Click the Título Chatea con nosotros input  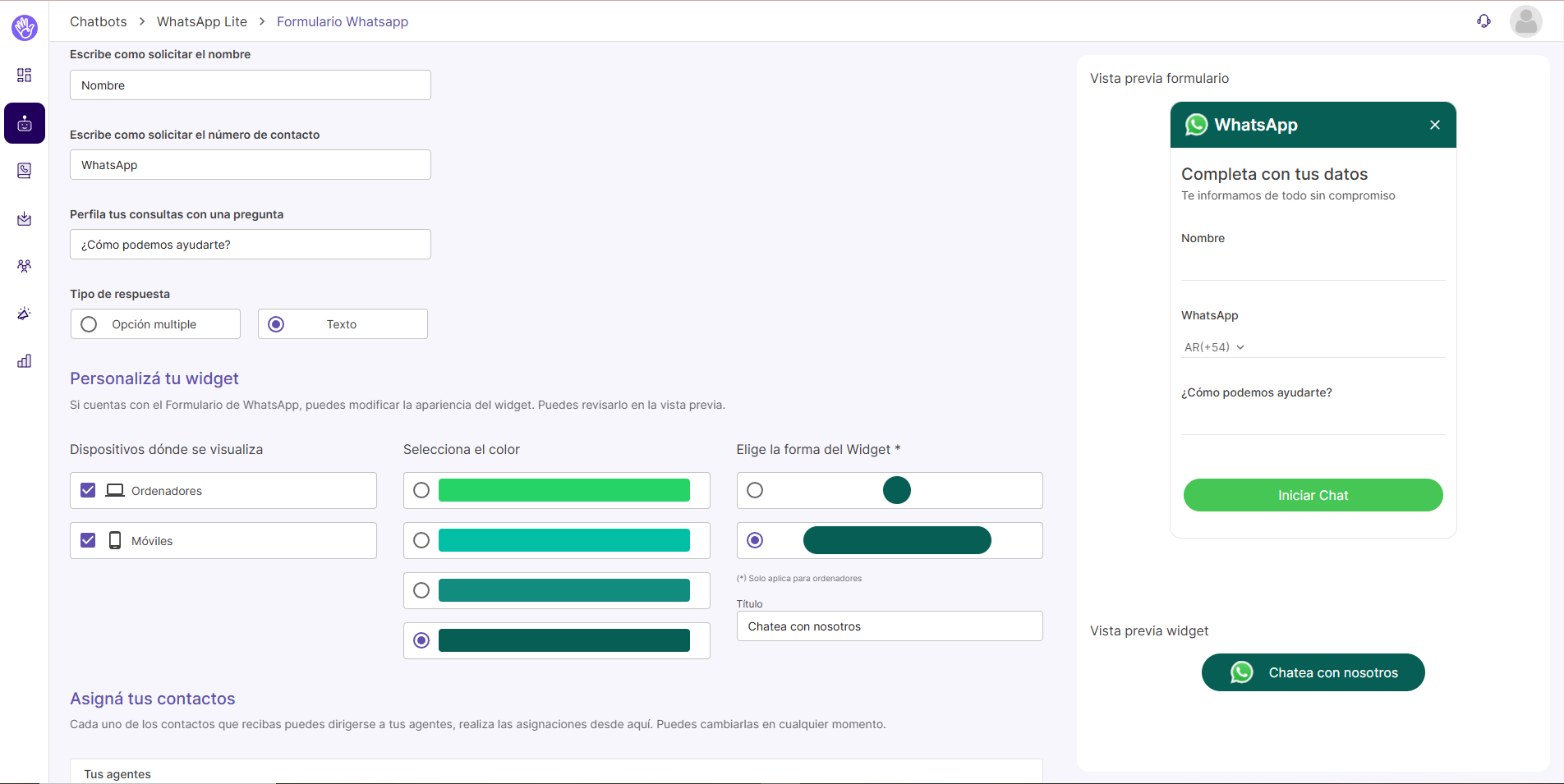click(890, 626)
